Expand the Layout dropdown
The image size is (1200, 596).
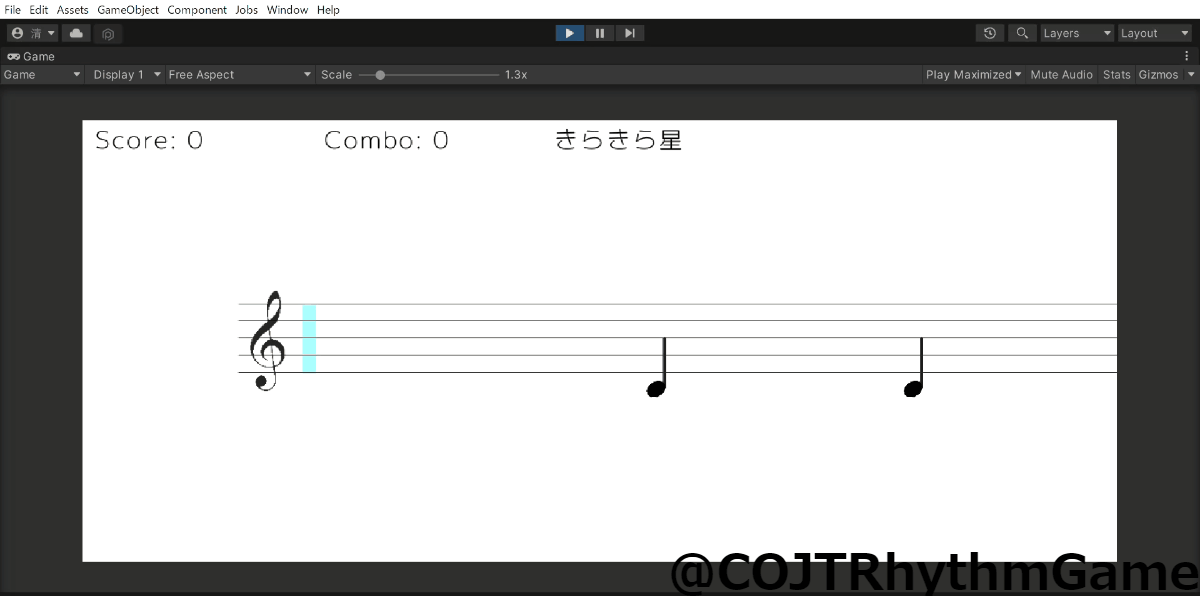pos(1154,33)
